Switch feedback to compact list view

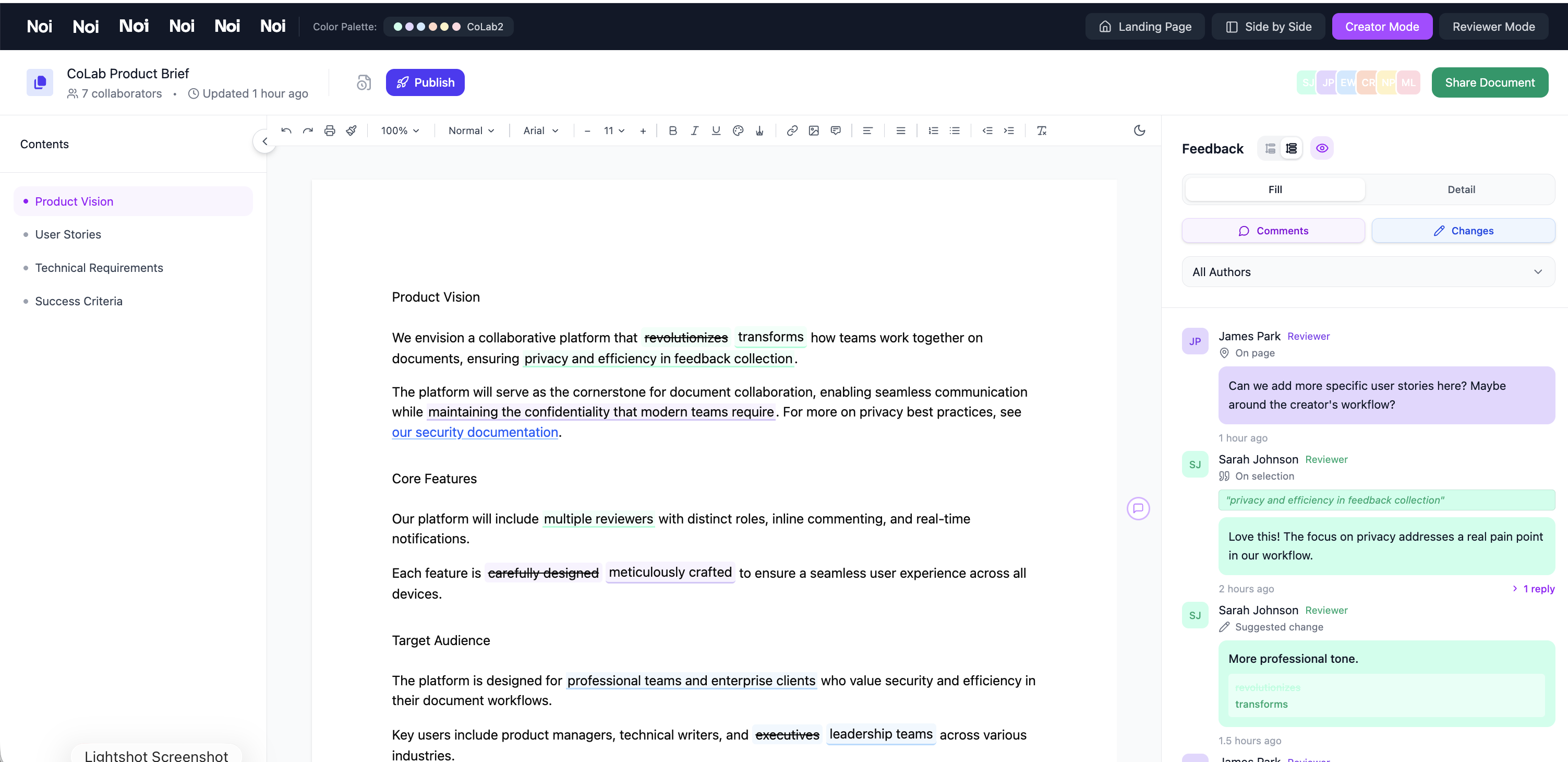[x=1270, y=148]
